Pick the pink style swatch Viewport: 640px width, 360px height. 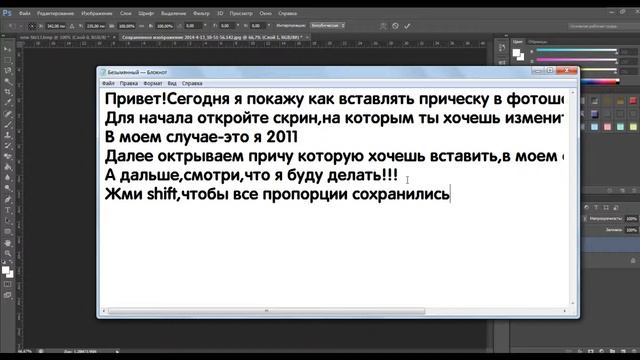coord(607,127)
